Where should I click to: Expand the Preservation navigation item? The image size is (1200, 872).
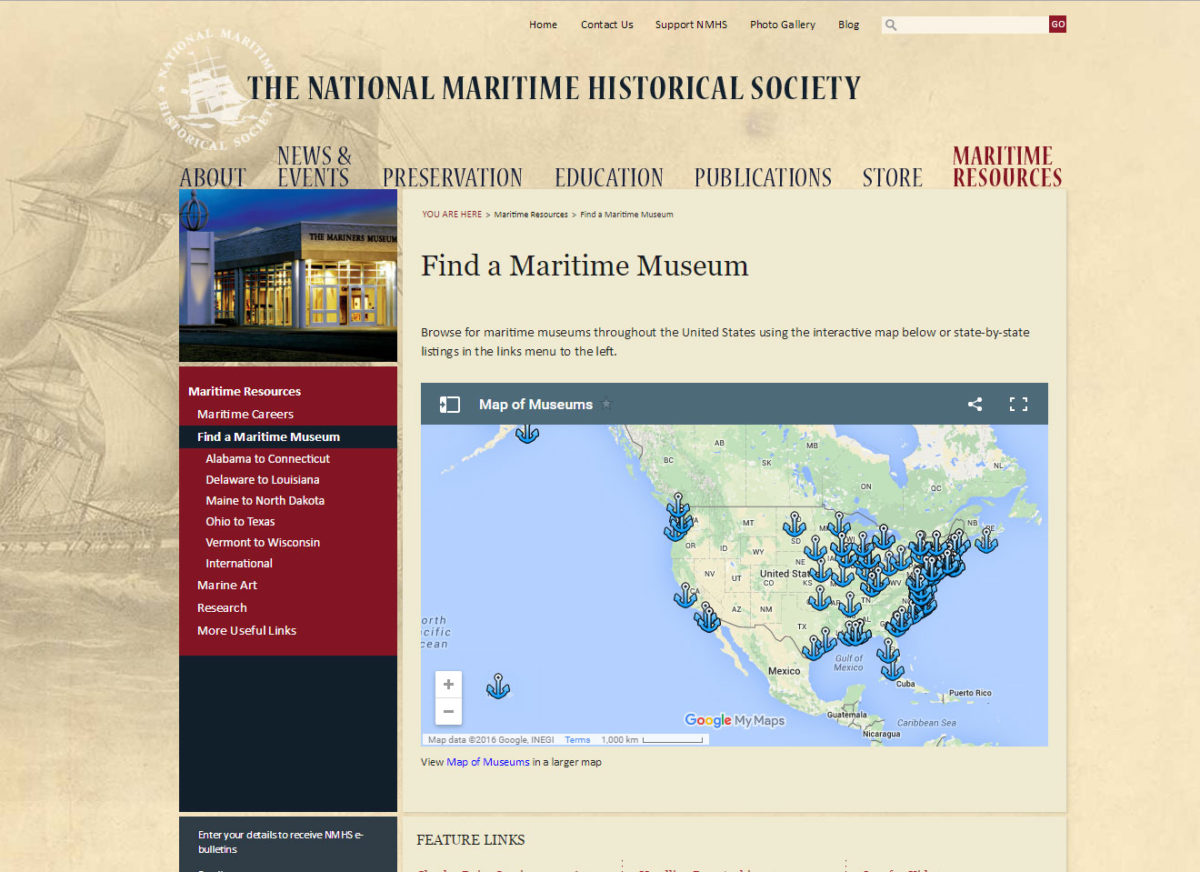coord(452,177)
